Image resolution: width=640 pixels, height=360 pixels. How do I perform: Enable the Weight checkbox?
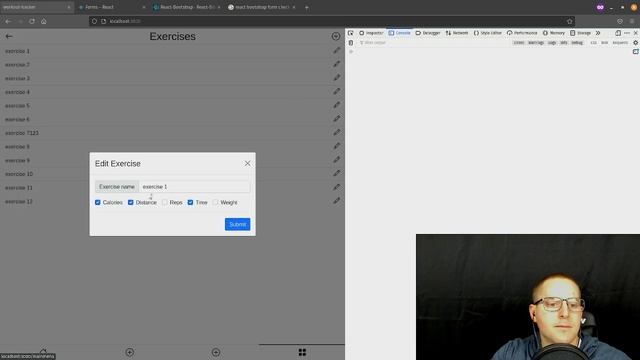[215, 202]
